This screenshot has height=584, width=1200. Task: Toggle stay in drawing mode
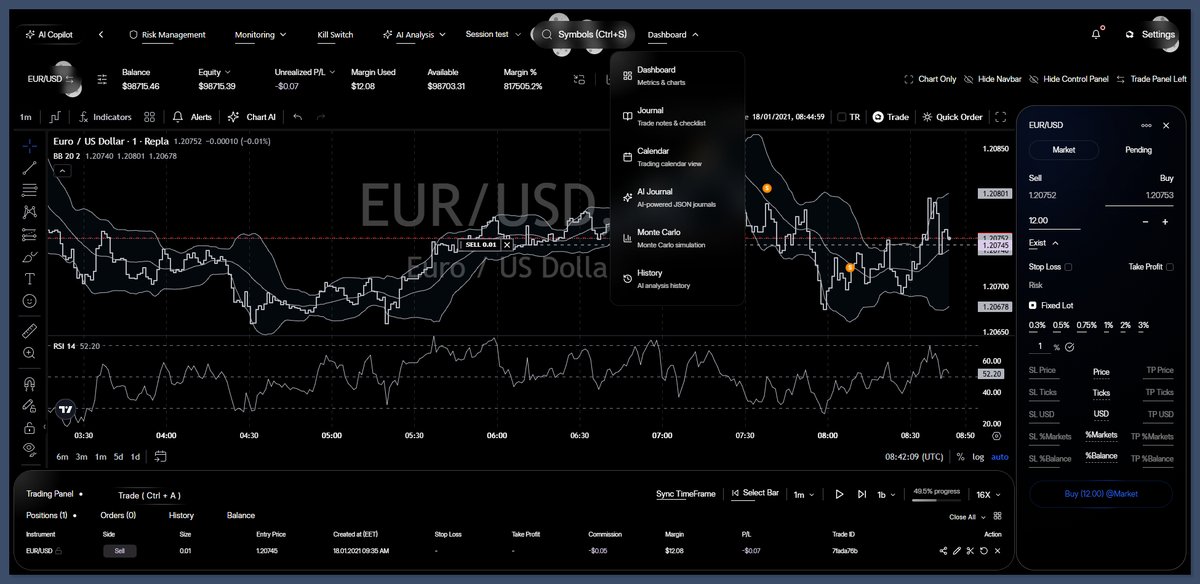30,405
